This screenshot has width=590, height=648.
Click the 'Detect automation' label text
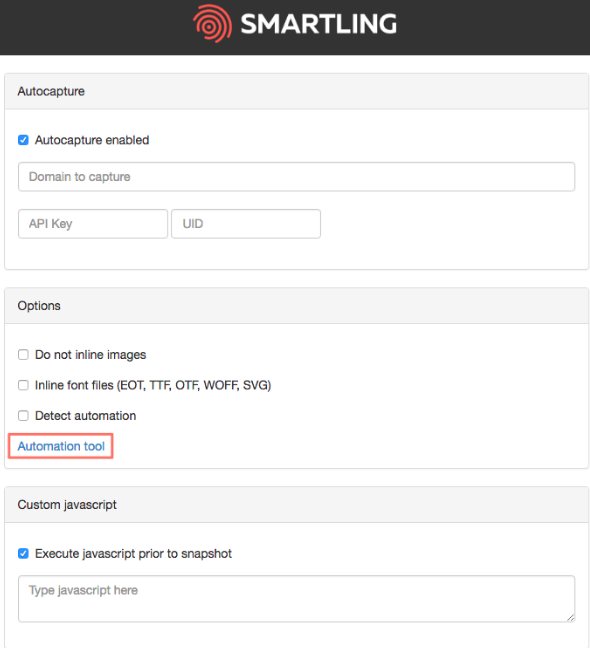pos(86,416)
